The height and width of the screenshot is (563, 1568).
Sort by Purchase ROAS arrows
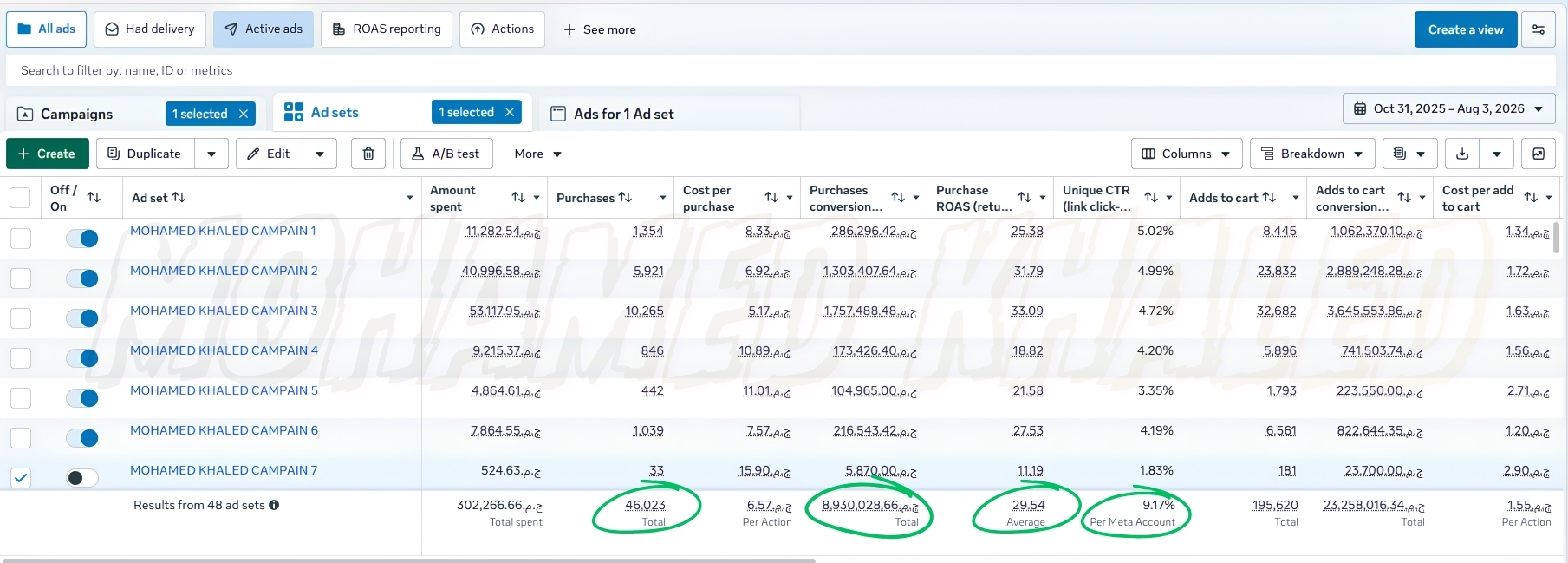pos(1025,198)
